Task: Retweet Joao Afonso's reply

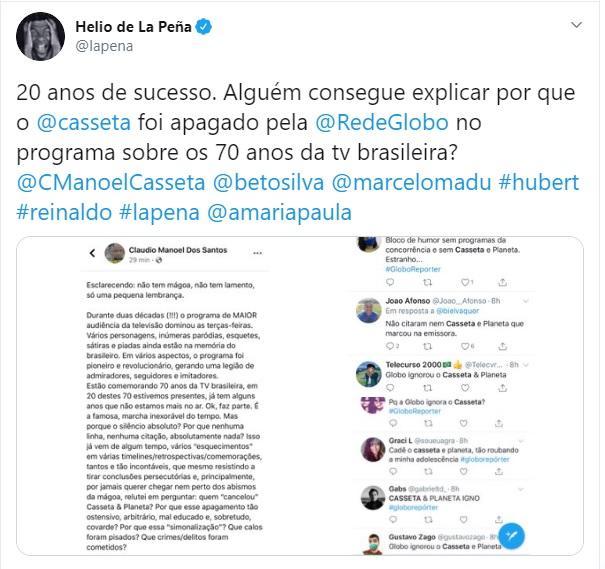Action: point(427,346)
